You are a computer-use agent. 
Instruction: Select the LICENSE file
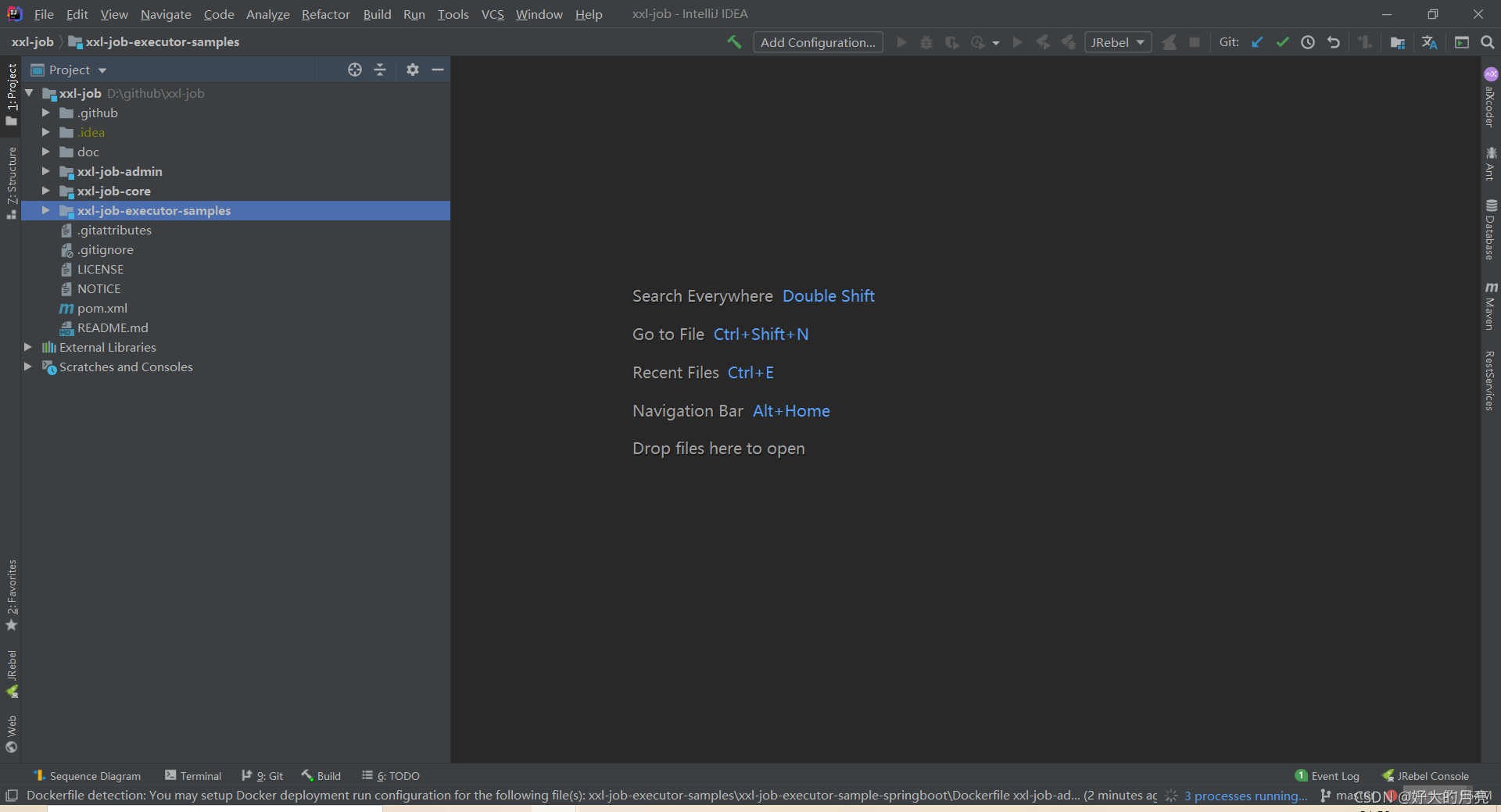[x=100, y=269]
